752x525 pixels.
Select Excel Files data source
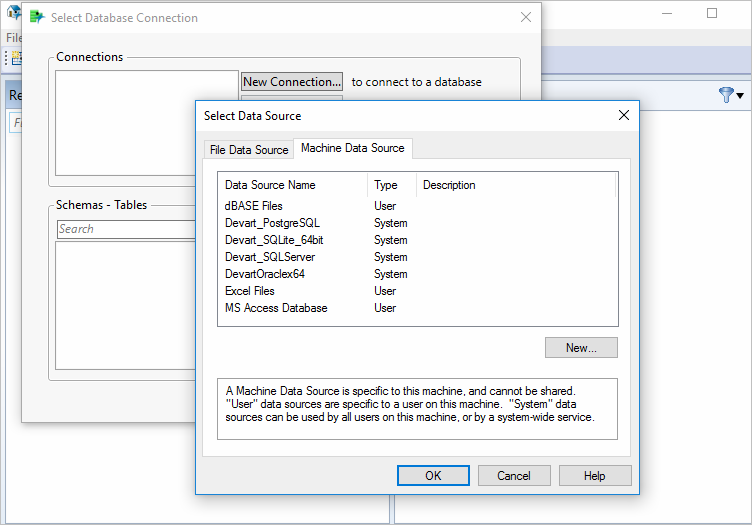pyautogui.click(x=250, y=291)
